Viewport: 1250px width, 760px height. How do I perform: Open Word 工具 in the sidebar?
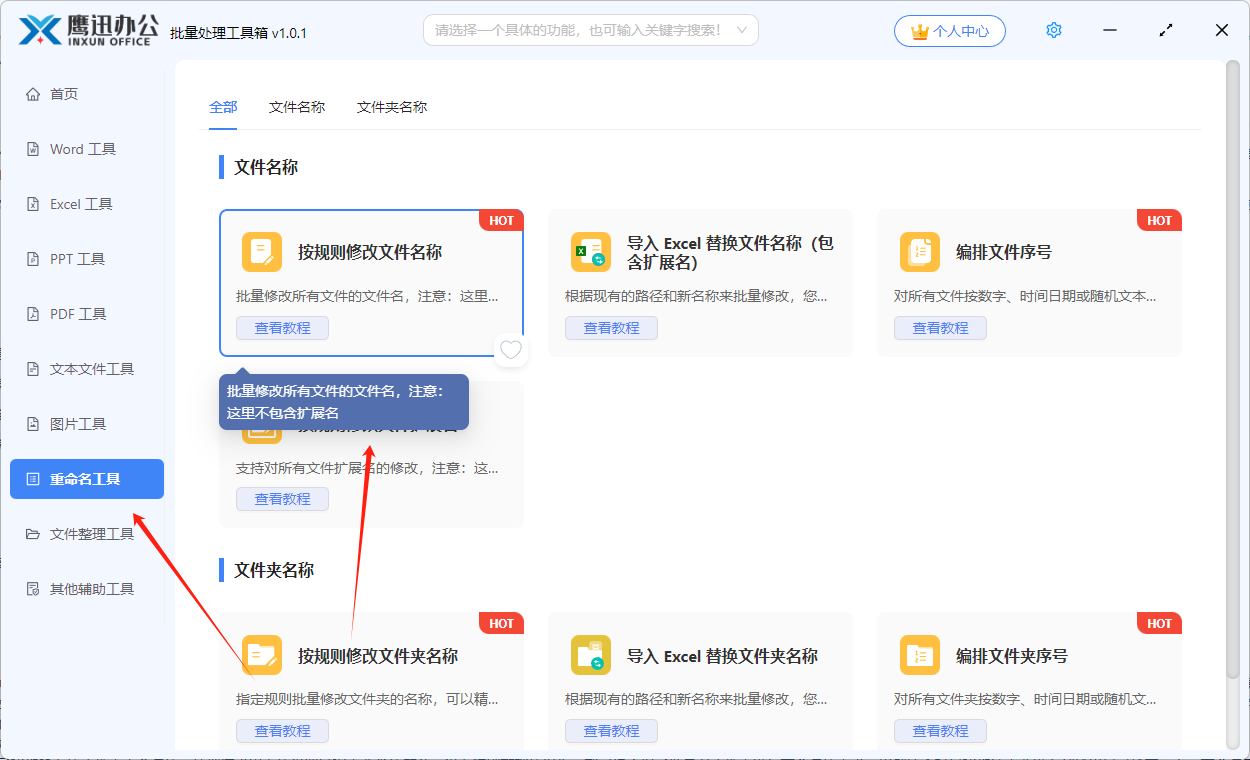pyautogui.click(x=87, y=149)
